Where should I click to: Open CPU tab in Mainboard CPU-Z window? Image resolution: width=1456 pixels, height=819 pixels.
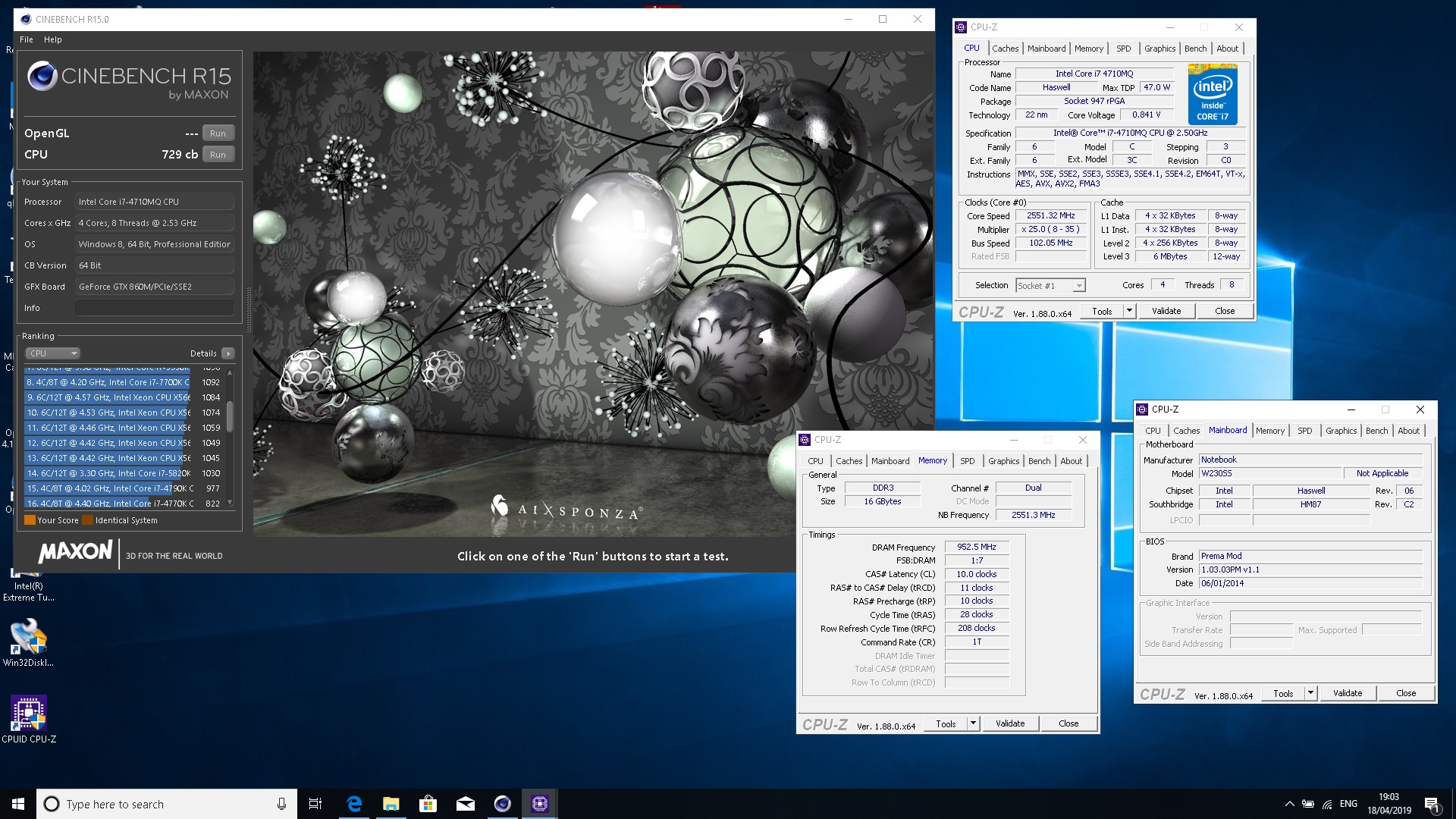click(1153, 431)
